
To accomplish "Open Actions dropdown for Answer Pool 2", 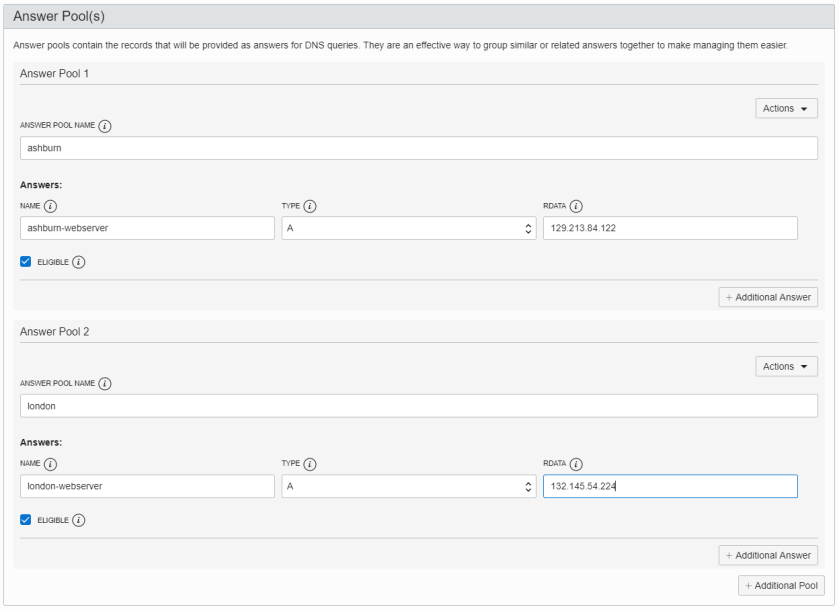I will coord(786,366).
